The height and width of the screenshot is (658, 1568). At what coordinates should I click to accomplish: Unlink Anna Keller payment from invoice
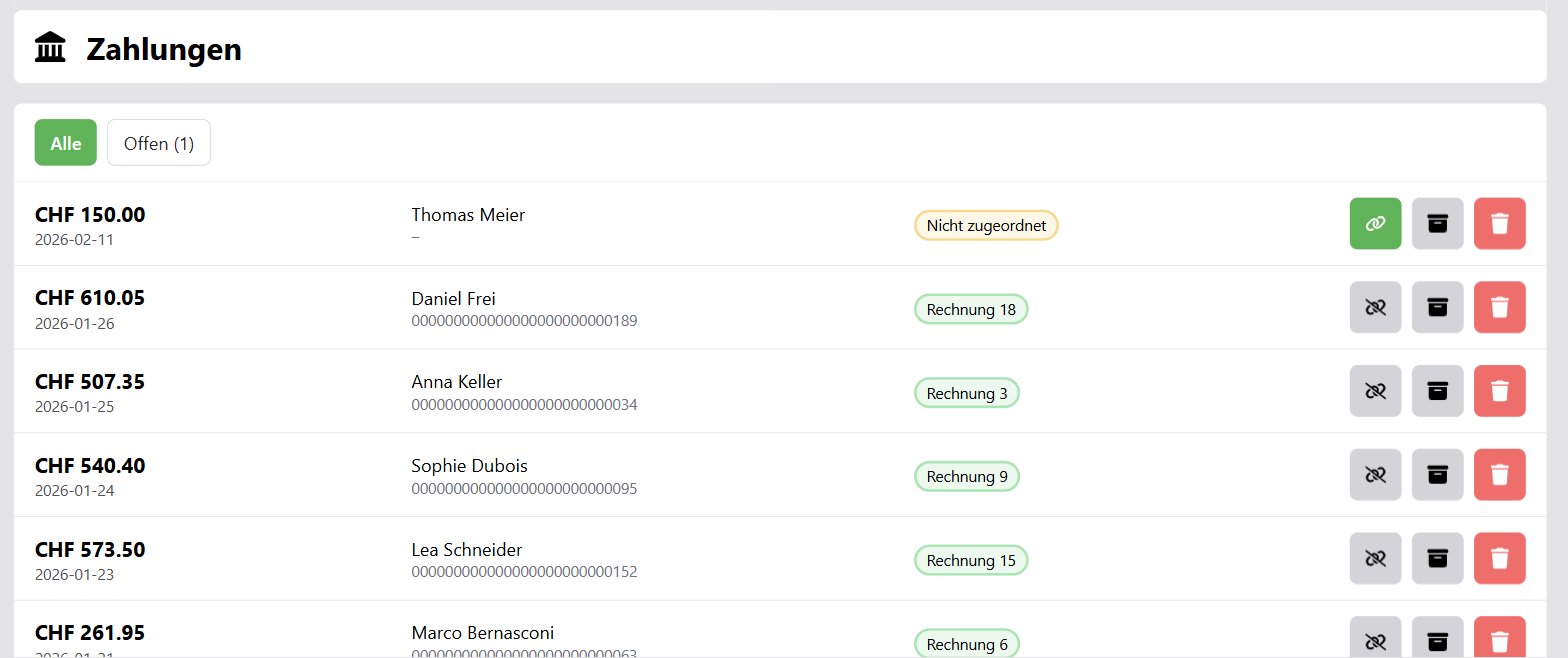1375,391
